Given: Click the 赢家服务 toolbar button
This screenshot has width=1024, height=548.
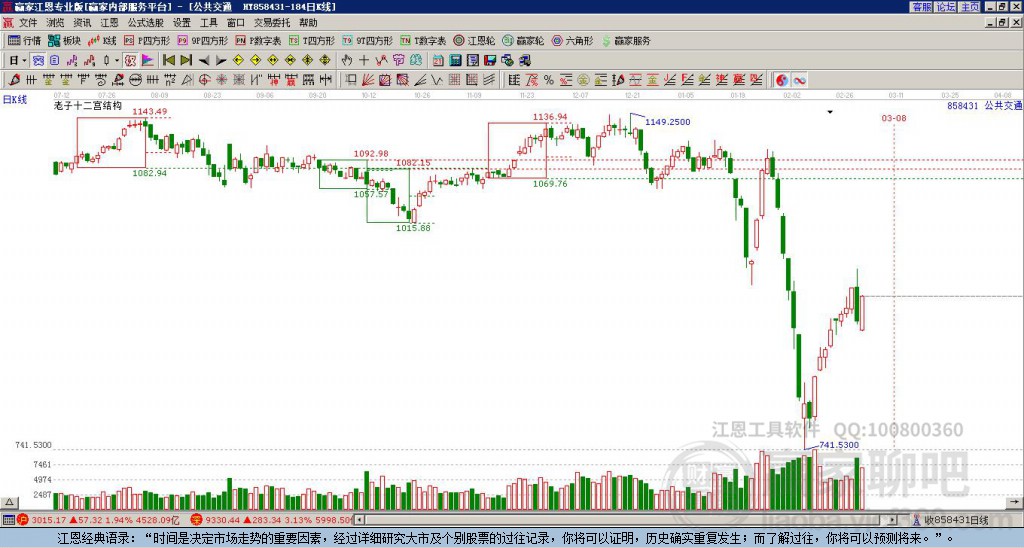Looking at the screenshot, I should [x=626, y=40].
